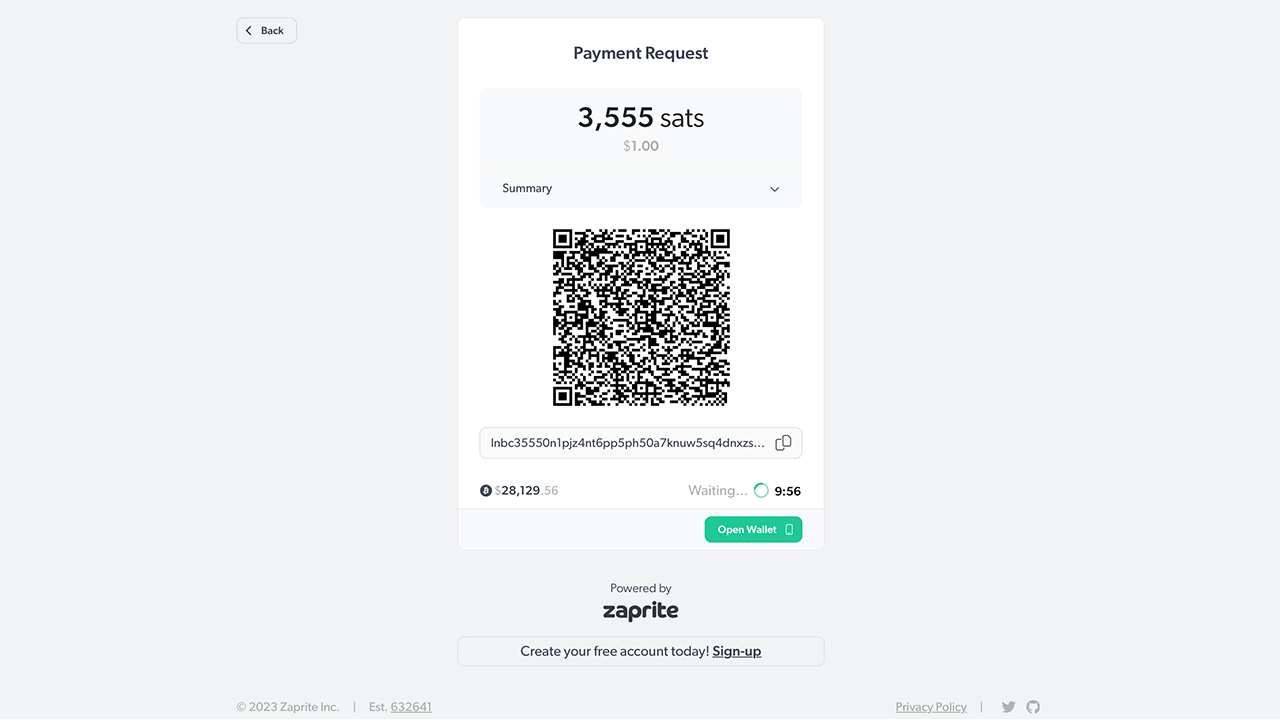The width and height of the screenshot is (1280, 720).
Task: Click the countdown timer ring icon
Action: click(761, 490)
